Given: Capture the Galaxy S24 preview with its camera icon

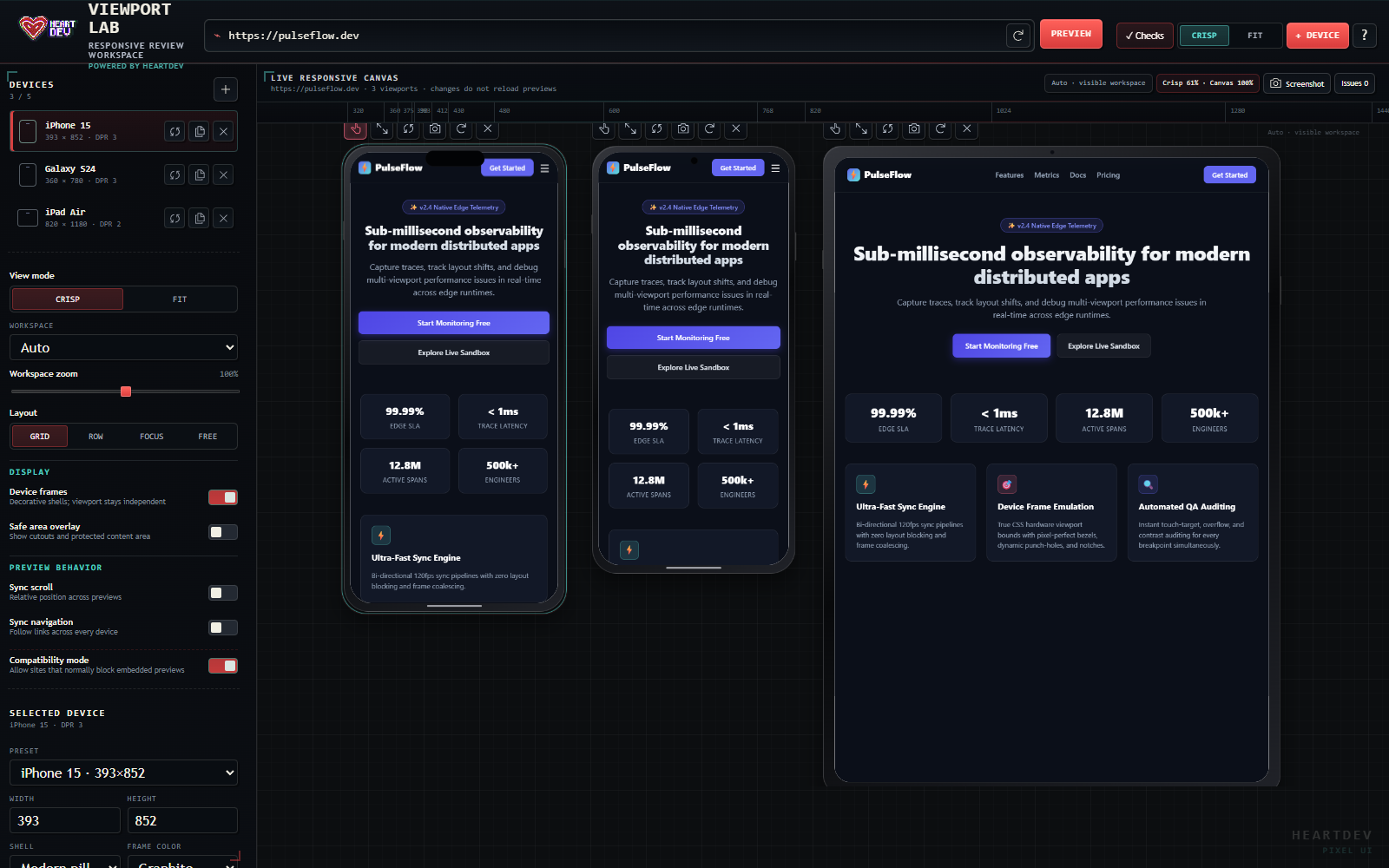Looking at the screenshot, I should [x=683, y=128].
